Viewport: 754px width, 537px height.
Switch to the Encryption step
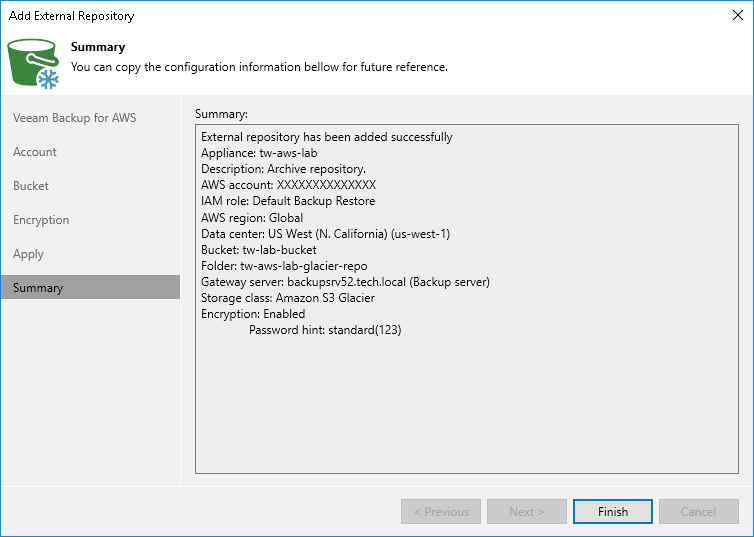point(41,220)
